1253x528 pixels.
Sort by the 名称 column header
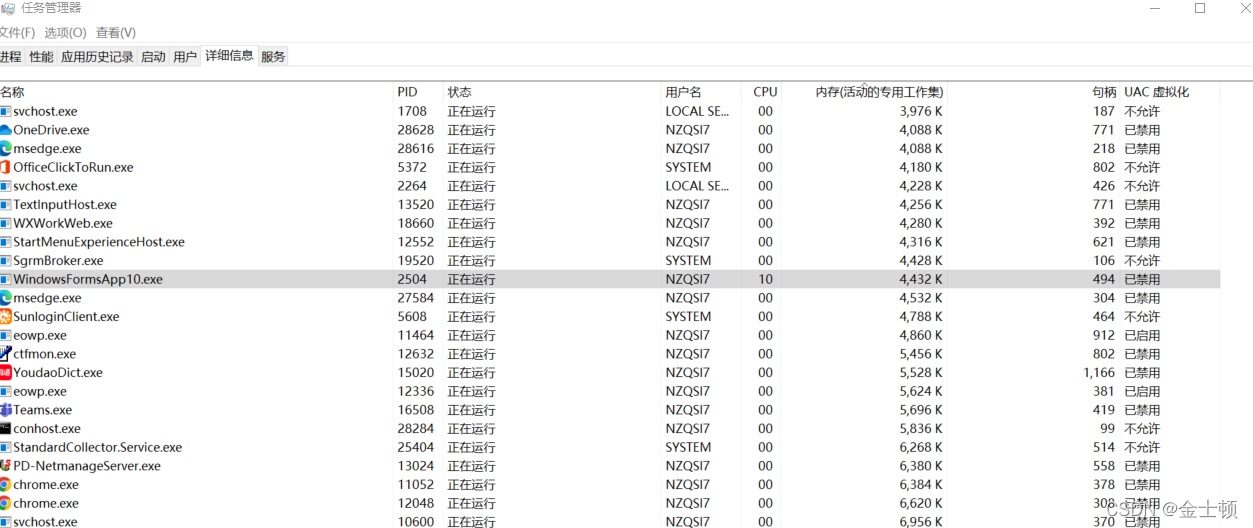click(197, 92)
